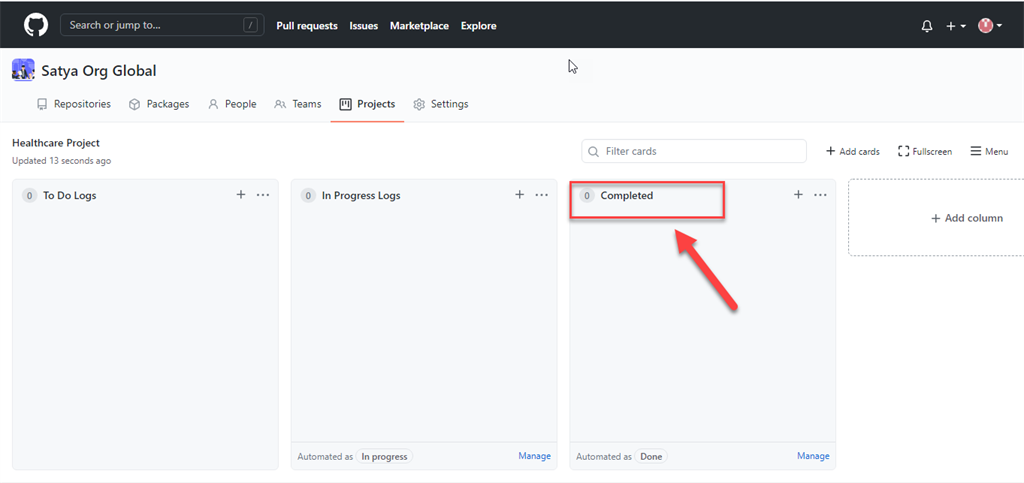The height and width of the screenshot is (483, 1024).
Task: Open the notifications bell
Action: point(926,26)
